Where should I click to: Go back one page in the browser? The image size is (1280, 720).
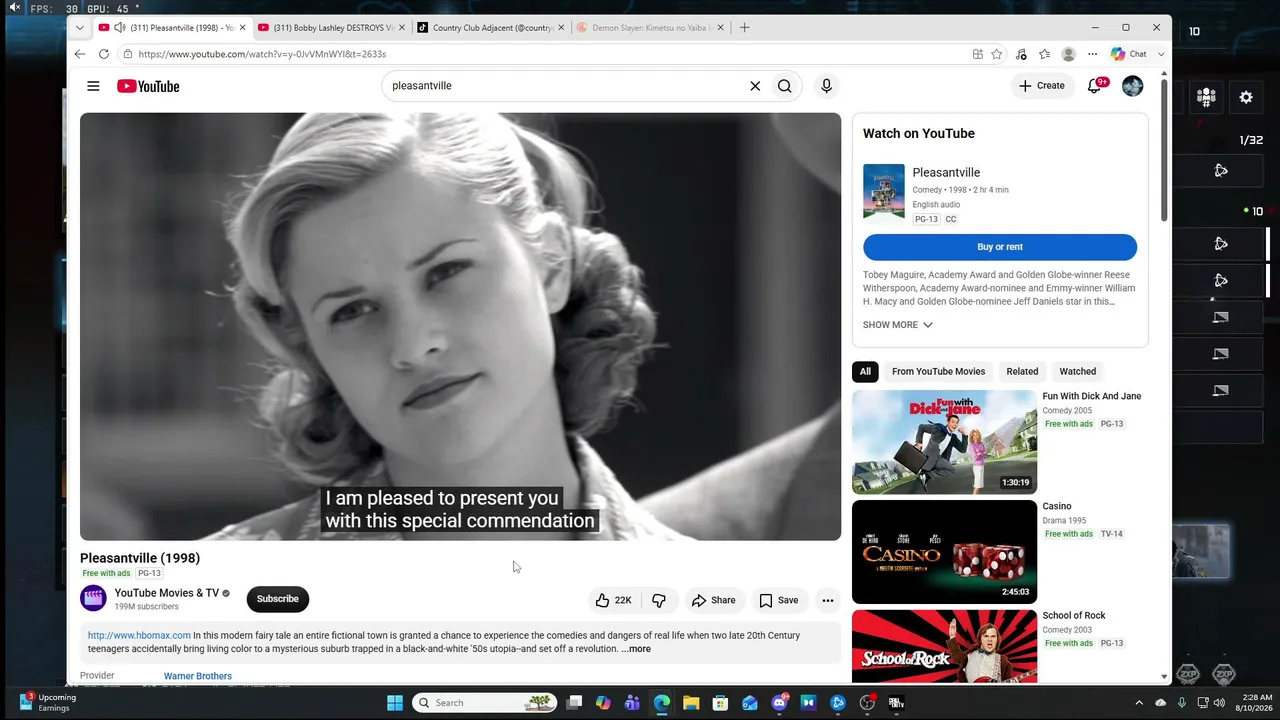point(80,54)
